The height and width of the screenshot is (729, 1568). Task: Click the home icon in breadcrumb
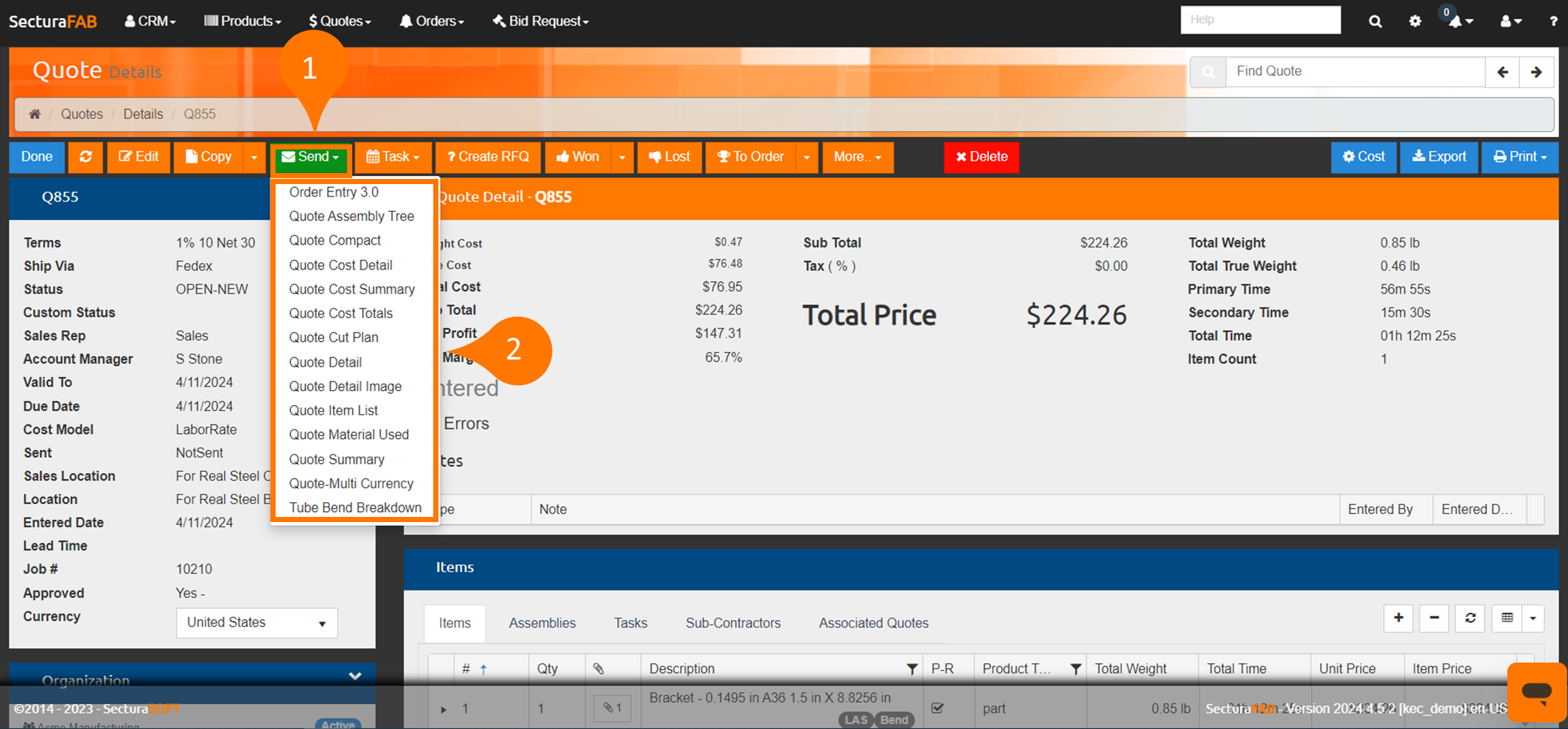[x=35, y=114]
